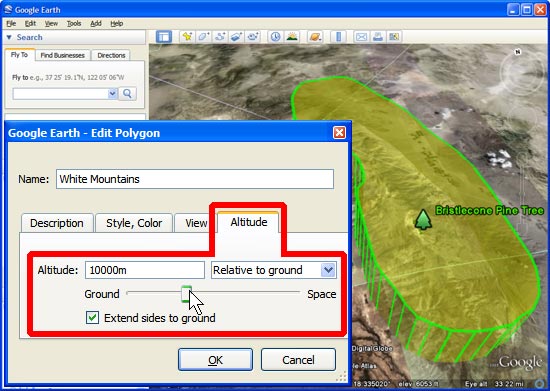The height and width of the screenshot is (391, 550).
Task: Uncheck Extend sides to ground
Action: pos(92,318)
